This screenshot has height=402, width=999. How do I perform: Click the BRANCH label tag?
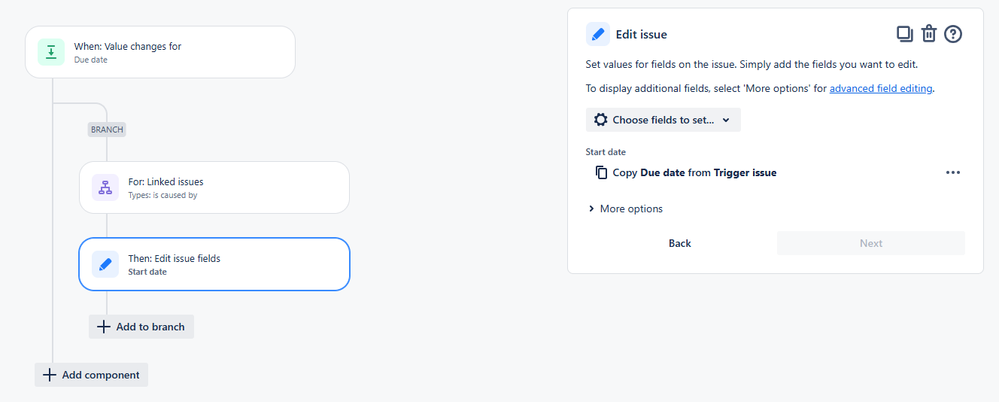tap(107, 129)
